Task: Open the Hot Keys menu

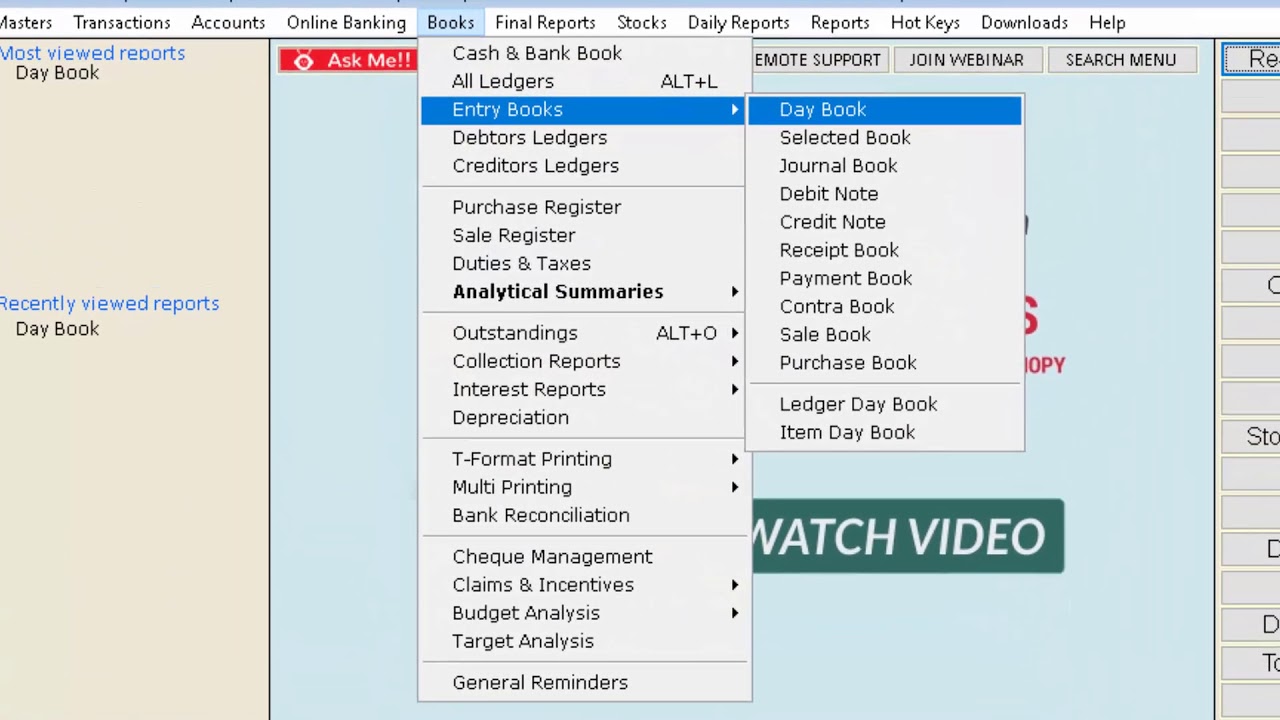Action: [925, 22]
